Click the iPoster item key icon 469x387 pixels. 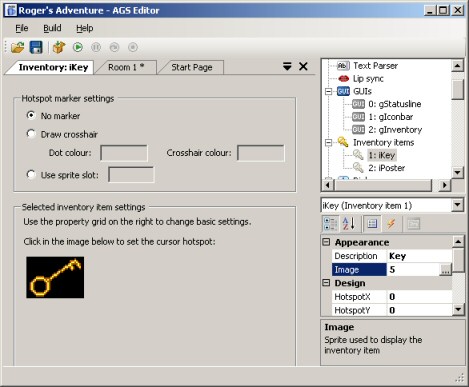(x=358, y=167)
